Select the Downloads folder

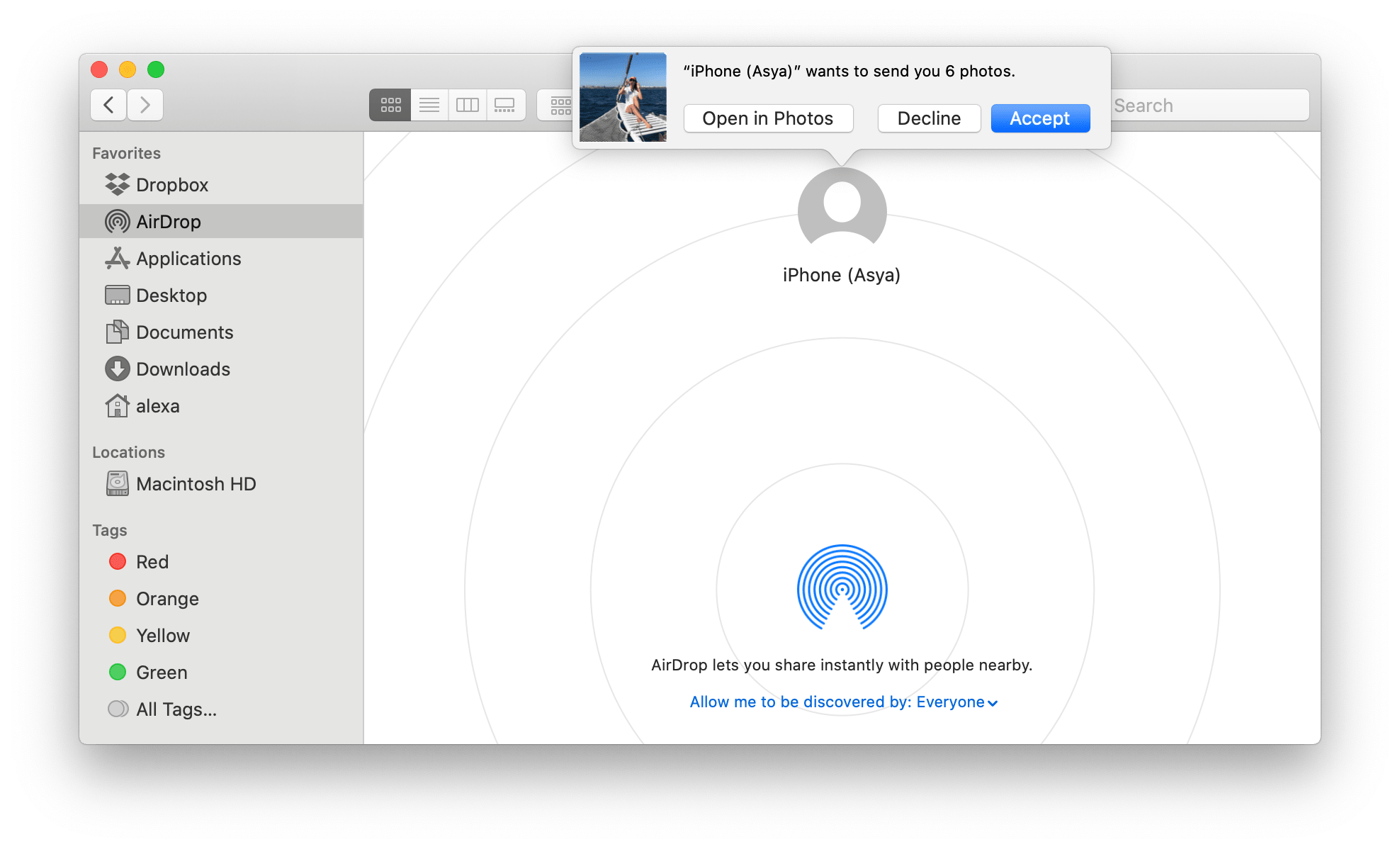pos(183,369)
